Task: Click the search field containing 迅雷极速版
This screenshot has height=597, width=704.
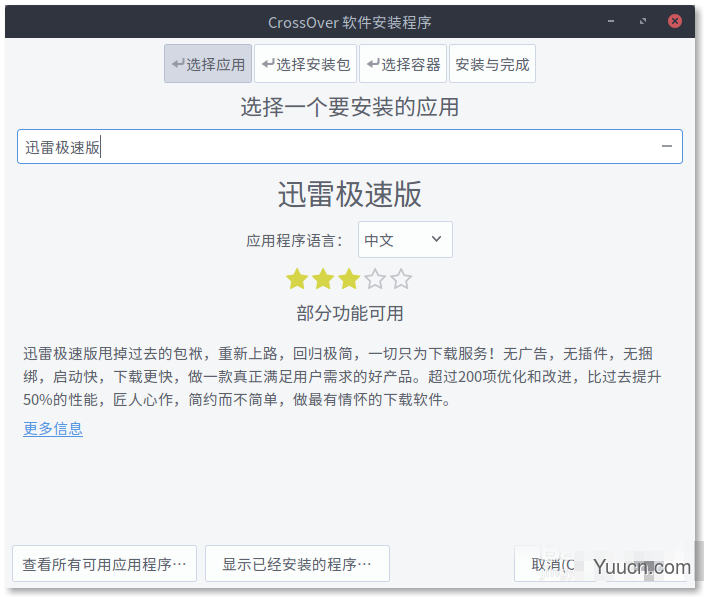Action: click(349, 147)
